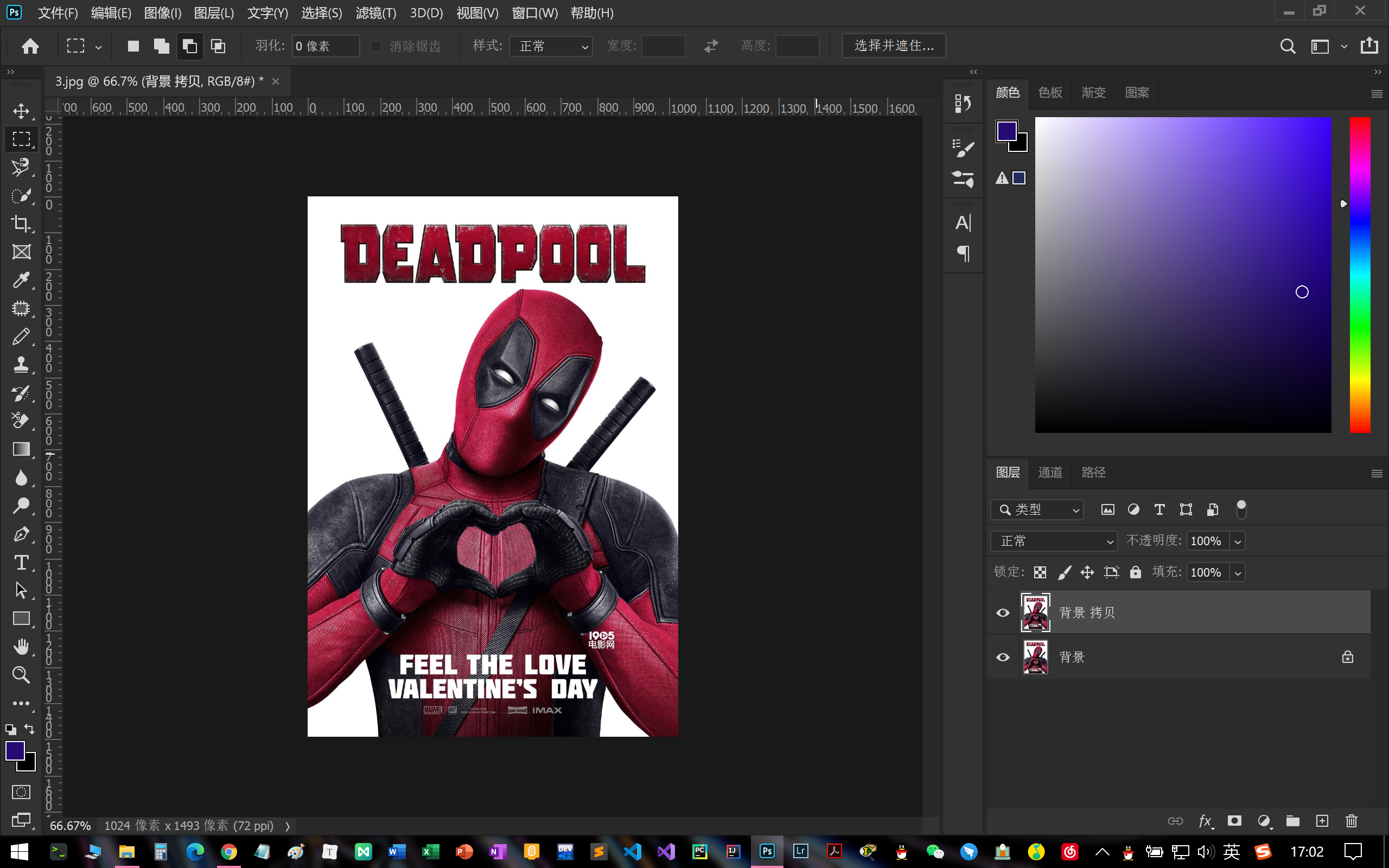This screenshot has height=868, width=1389.
Task: Open the Paragraph panel icon
Action: (x=963, y=253)
